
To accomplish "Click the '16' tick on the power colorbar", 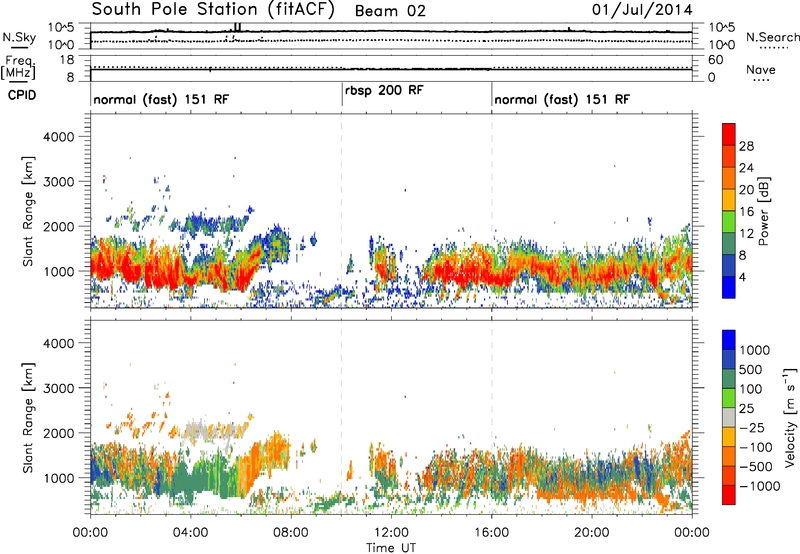I will pos(746,212).
